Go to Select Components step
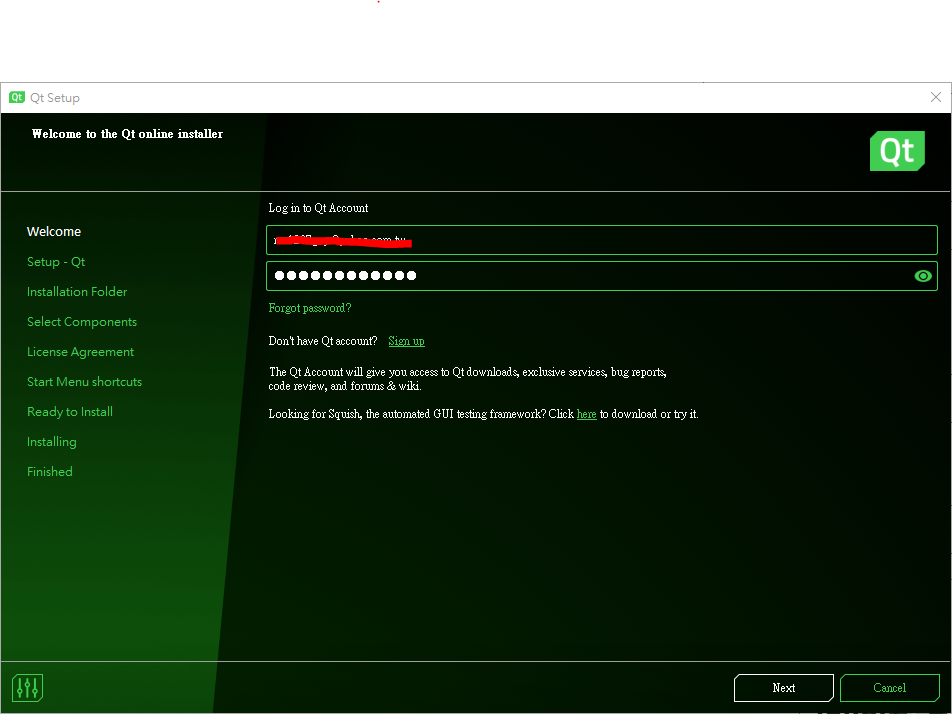 click(x=82, y=322)
